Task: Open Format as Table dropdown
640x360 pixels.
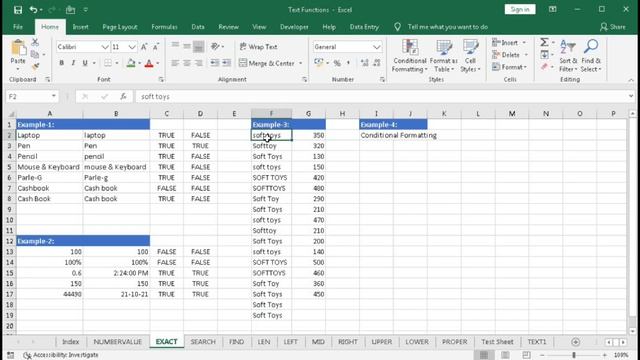Action: 444,56
